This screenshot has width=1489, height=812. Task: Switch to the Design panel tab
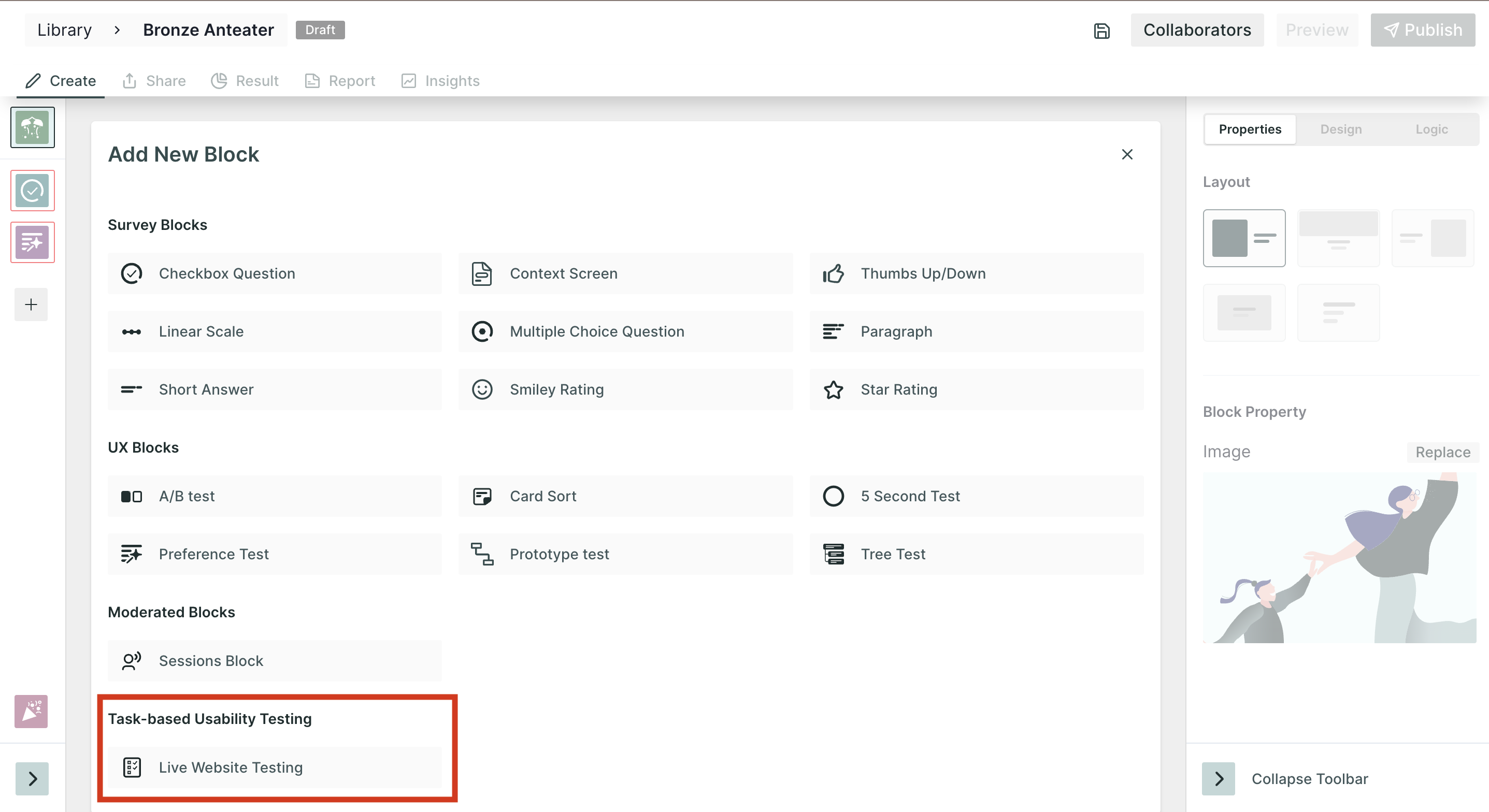[x=1340, y=129]
